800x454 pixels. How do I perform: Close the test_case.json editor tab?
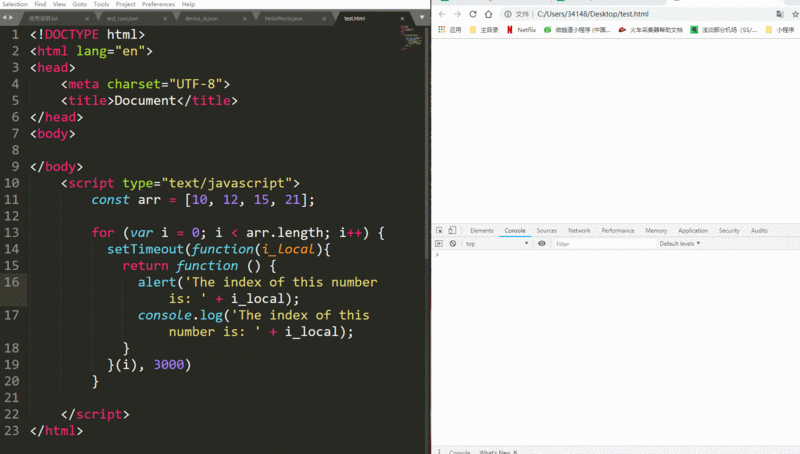(x=165, y=19)
